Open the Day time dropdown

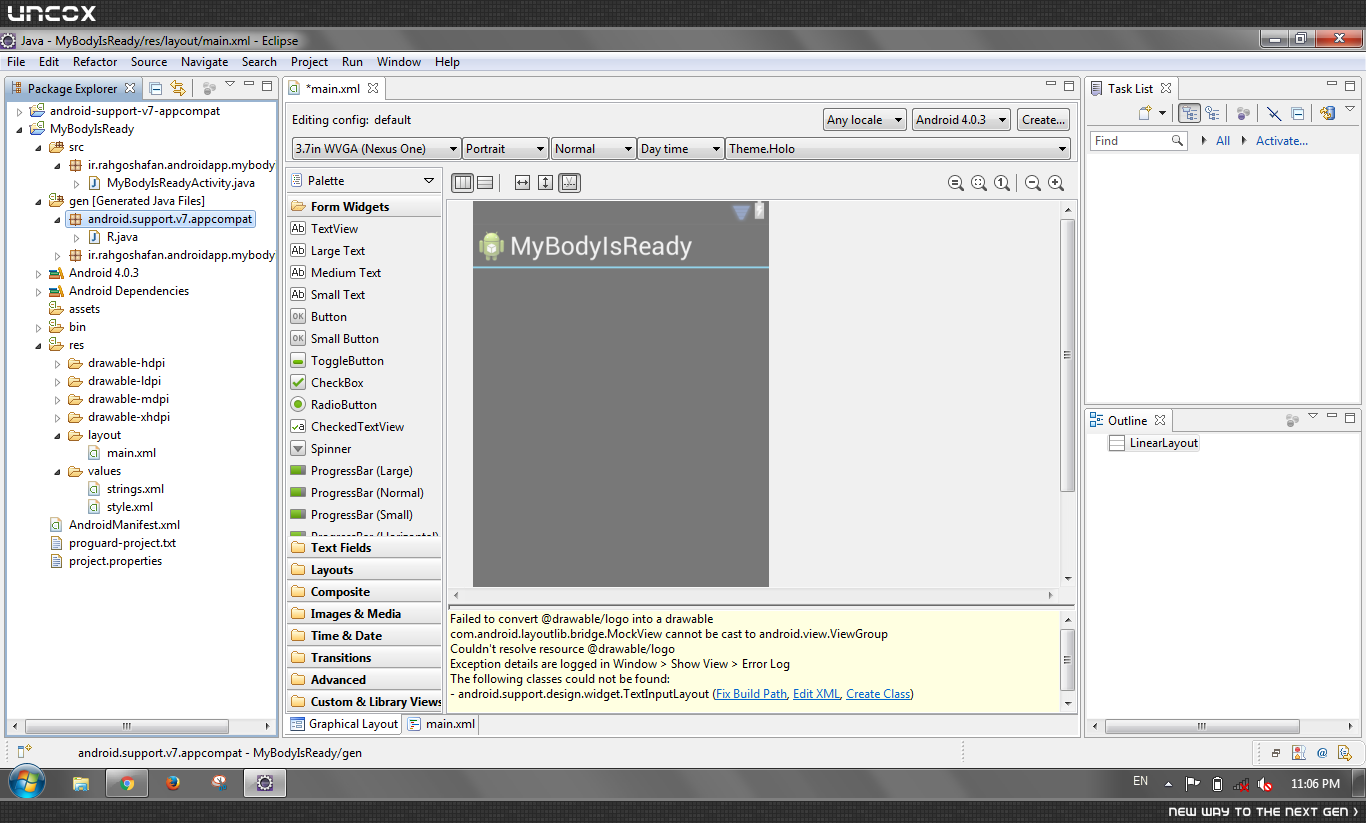click(681, 149)
